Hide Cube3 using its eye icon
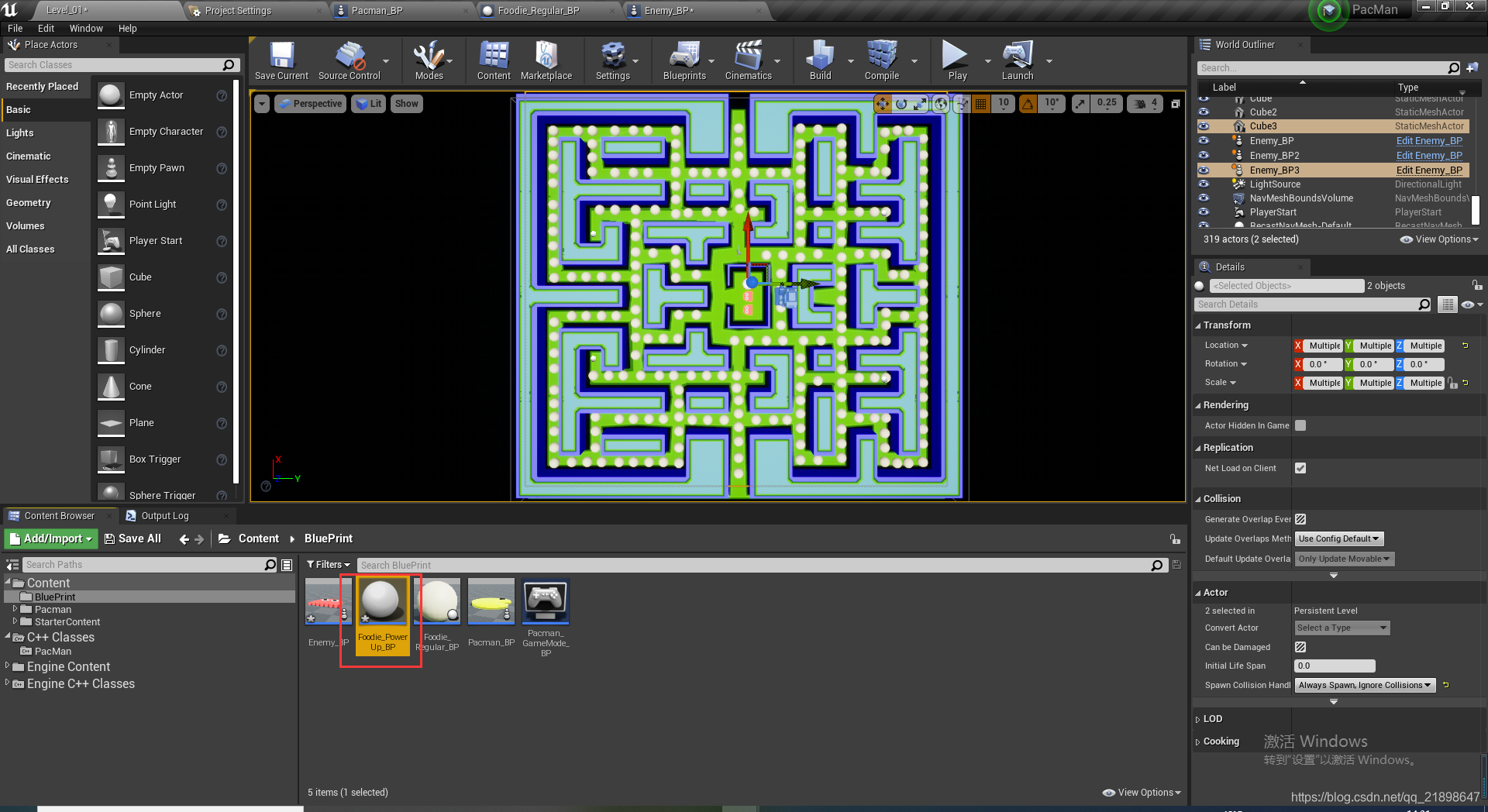This screenshot has width=1488, height=812. point(1204,126)
